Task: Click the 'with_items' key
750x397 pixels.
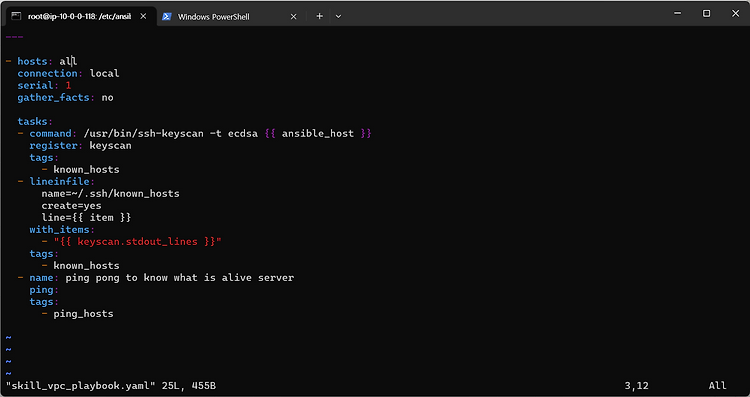Action: [59, 230]
